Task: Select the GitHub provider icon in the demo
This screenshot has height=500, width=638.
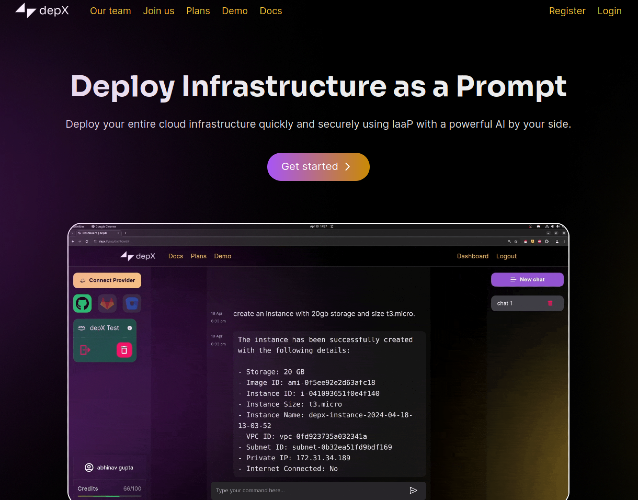Action: (x=83, y=303)
